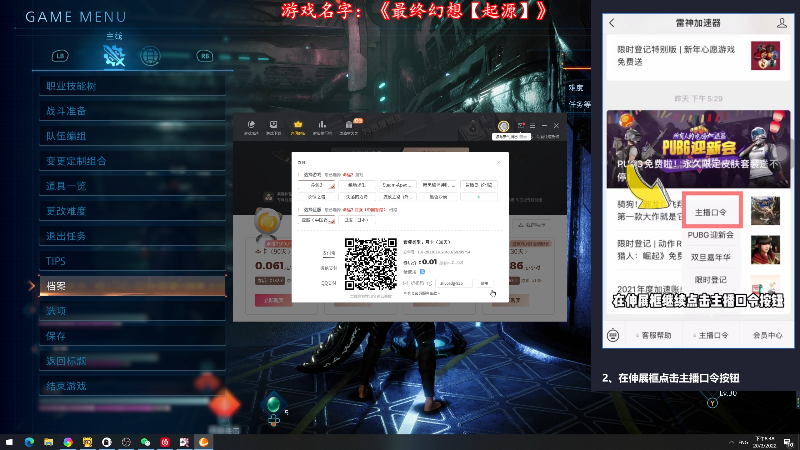Open the gift icon with the orange badge
Viewport: 800px width, 450px height.
coord(349,127)
